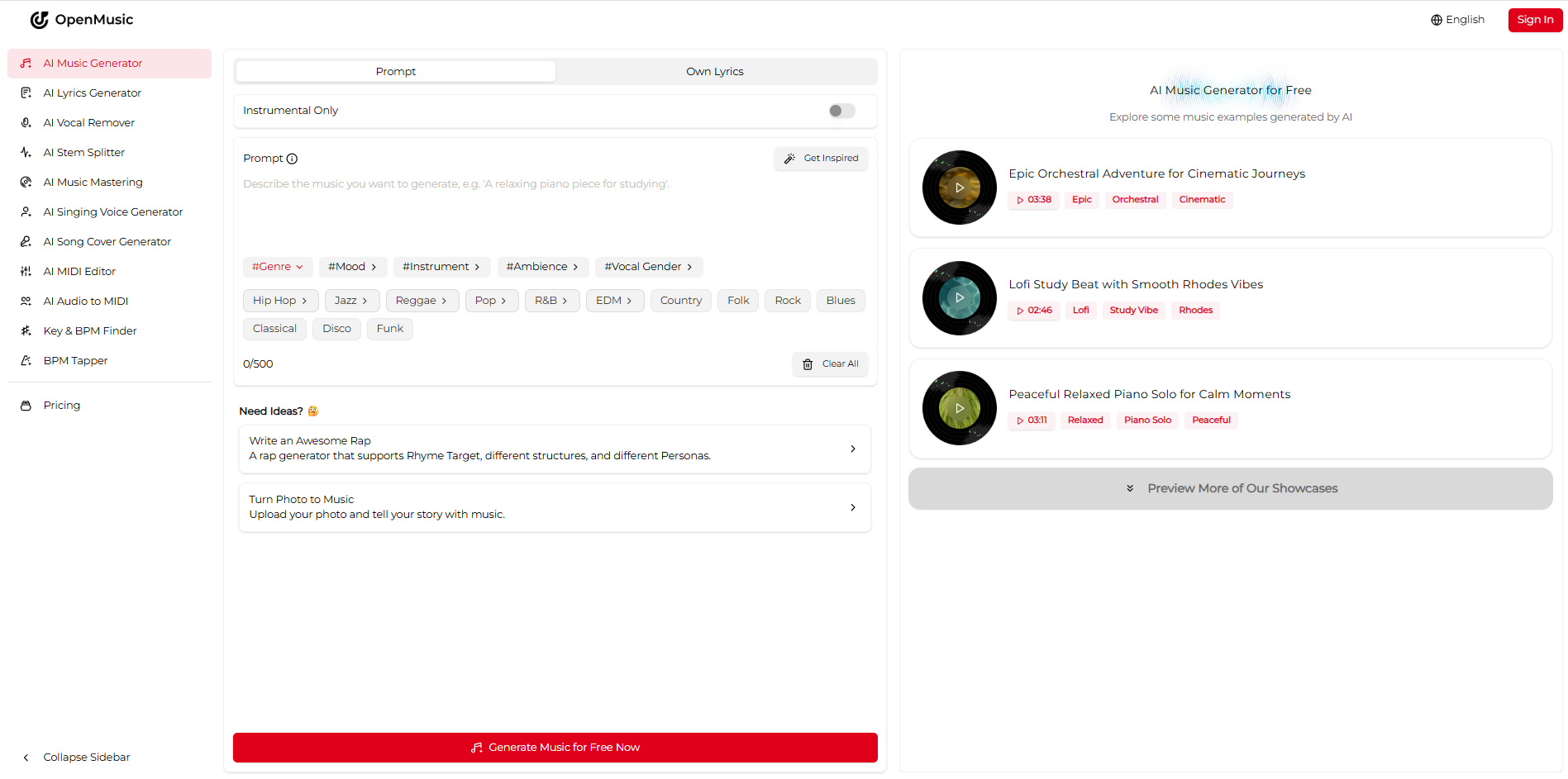
Task: Click the prompt description text field
Action: [554, 211]
